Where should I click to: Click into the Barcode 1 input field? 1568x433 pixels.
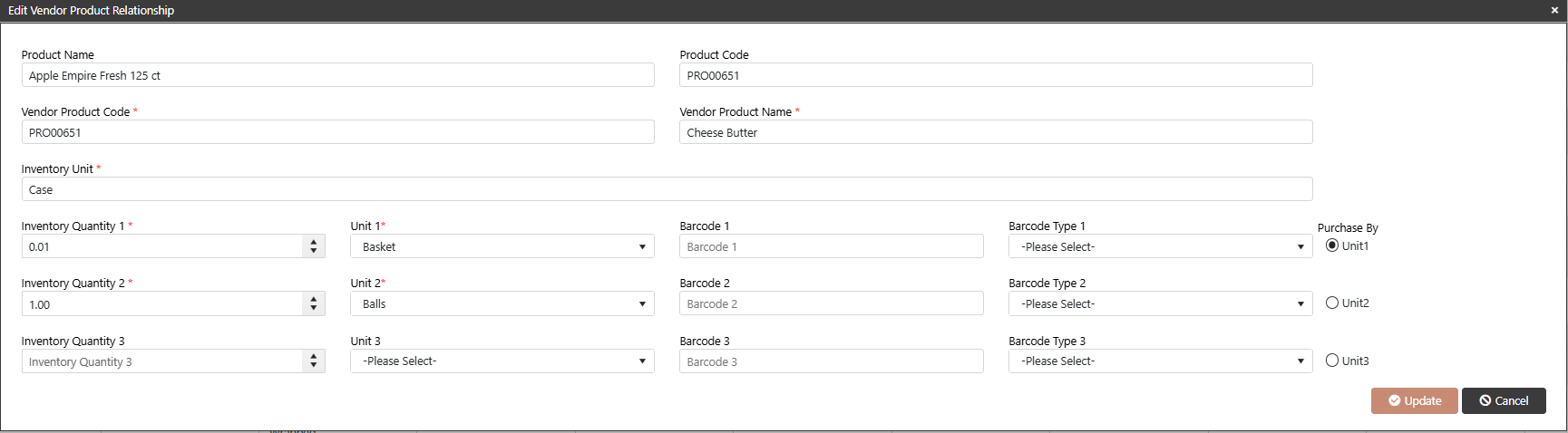pyautogui.click(x=832, y=246)
